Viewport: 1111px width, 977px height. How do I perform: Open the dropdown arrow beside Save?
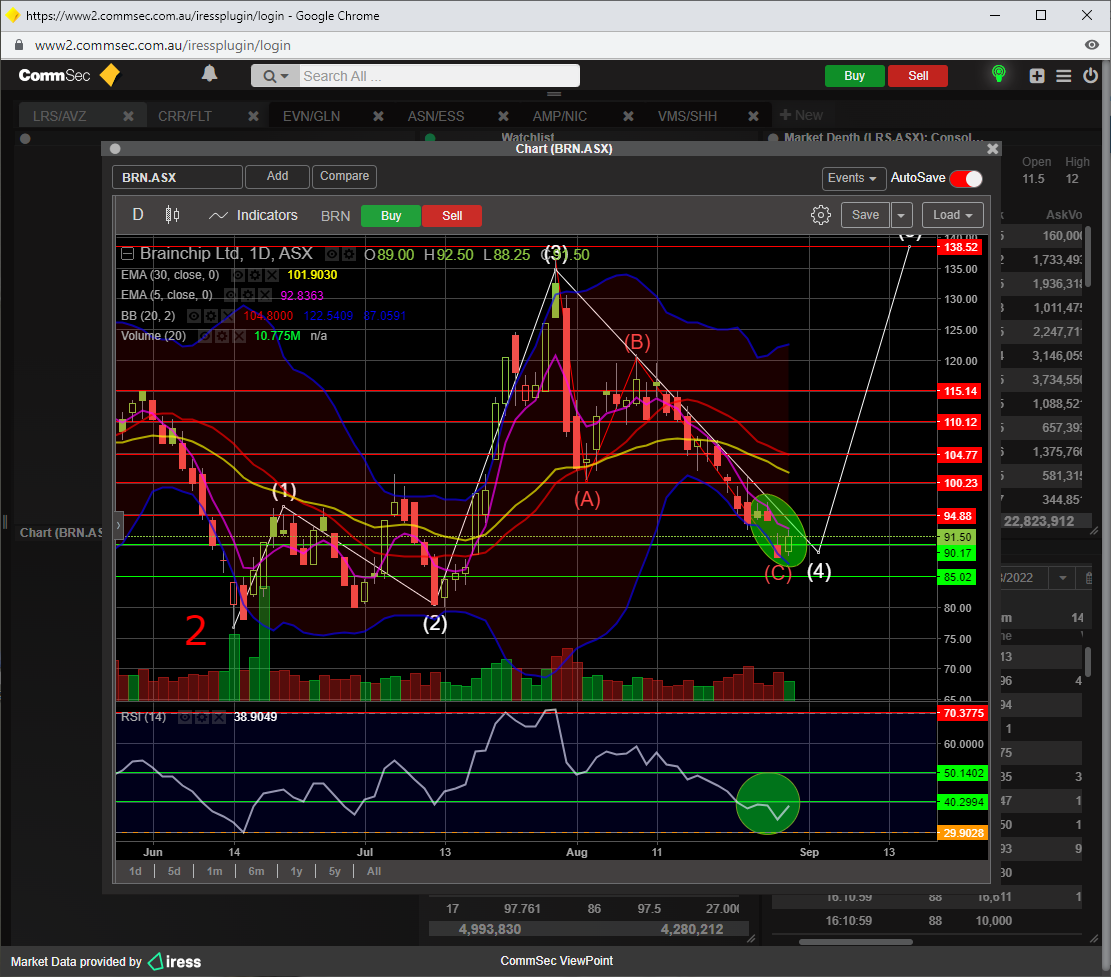click(x=901, y=215)
